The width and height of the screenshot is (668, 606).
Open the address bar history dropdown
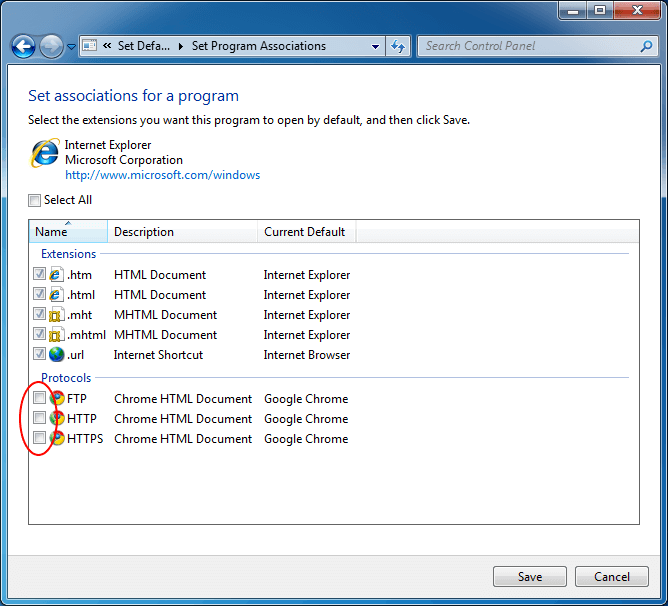pyautogui.click(x=375, y=46)
